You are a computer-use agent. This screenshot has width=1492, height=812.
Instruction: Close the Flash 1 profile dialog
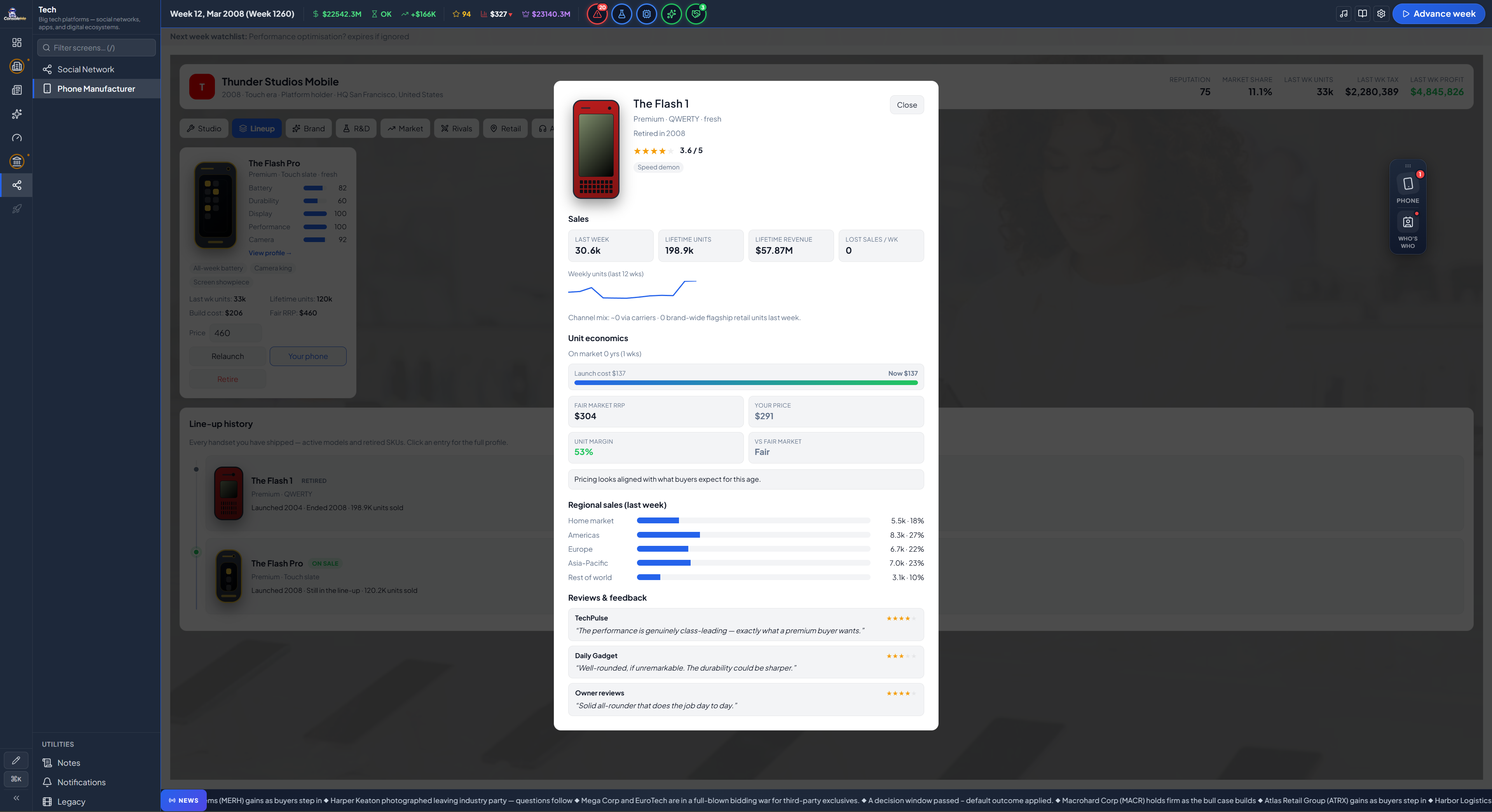tap(906, 105)
